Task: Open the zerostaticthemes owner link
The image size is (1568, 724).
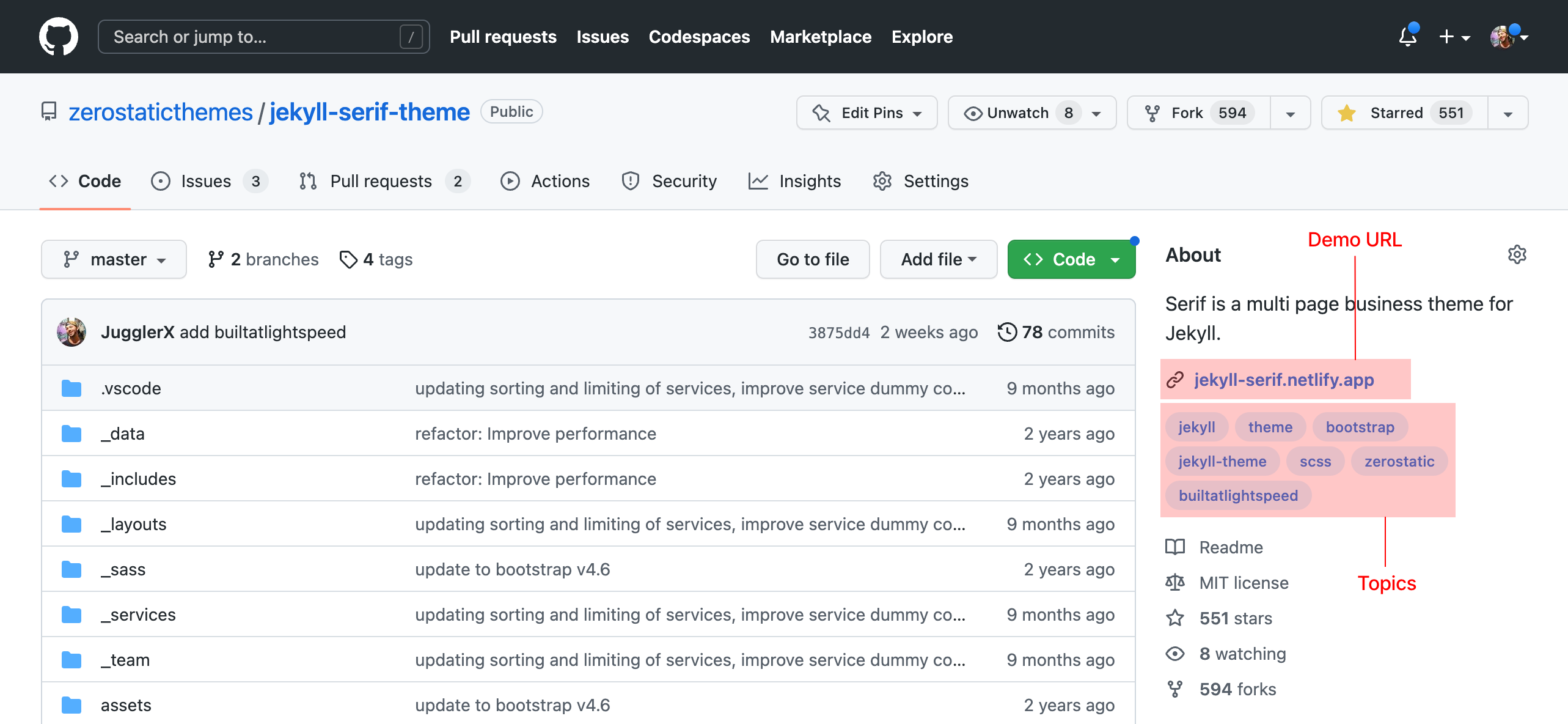Action: [161, 112]
